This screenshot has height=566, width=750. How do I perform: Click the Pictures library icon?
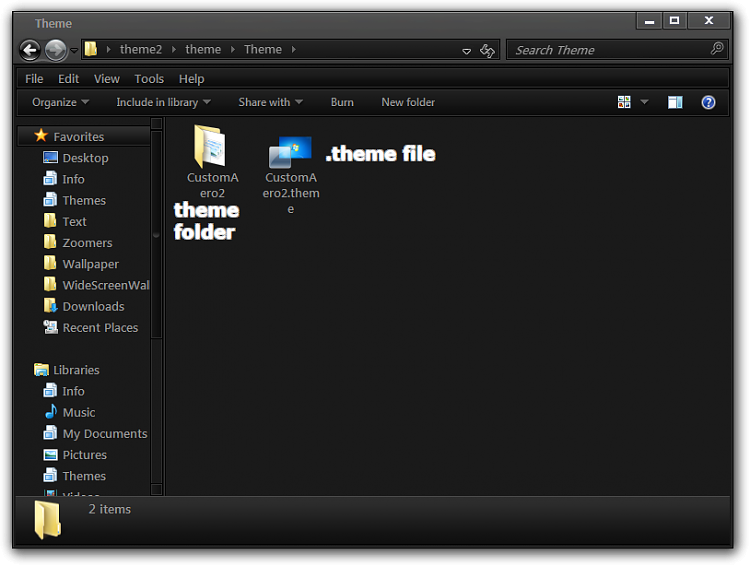(x=50, y=455)
